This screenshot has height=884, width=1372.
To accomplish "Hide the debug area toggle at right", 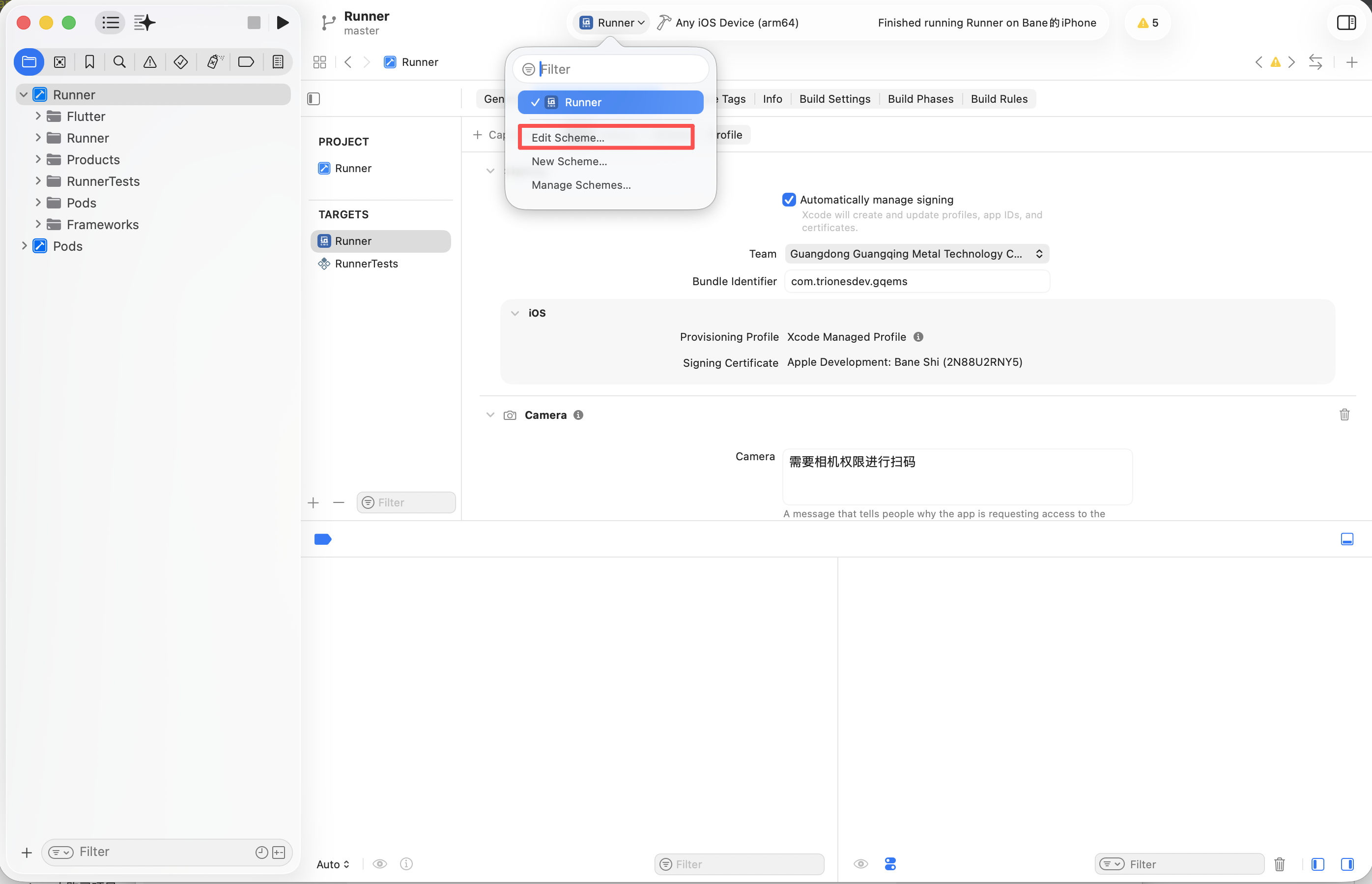I will [x=1347, y=539].
